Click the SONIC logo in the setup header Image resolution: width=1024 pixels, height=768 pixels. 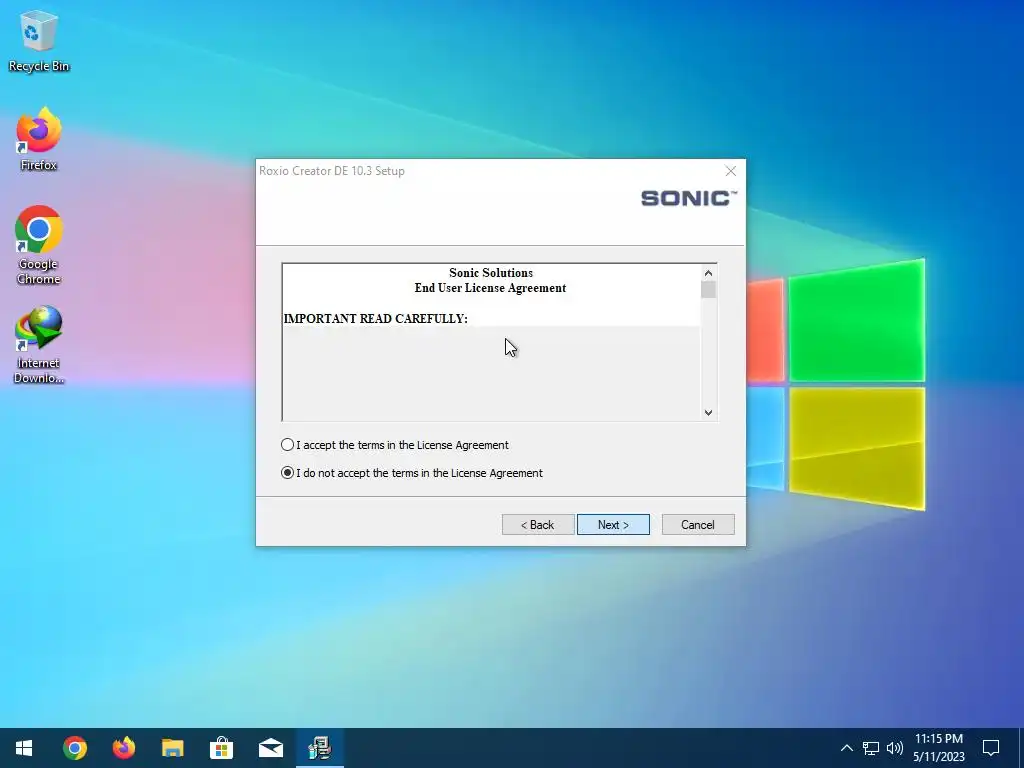[x=689, y=198]
